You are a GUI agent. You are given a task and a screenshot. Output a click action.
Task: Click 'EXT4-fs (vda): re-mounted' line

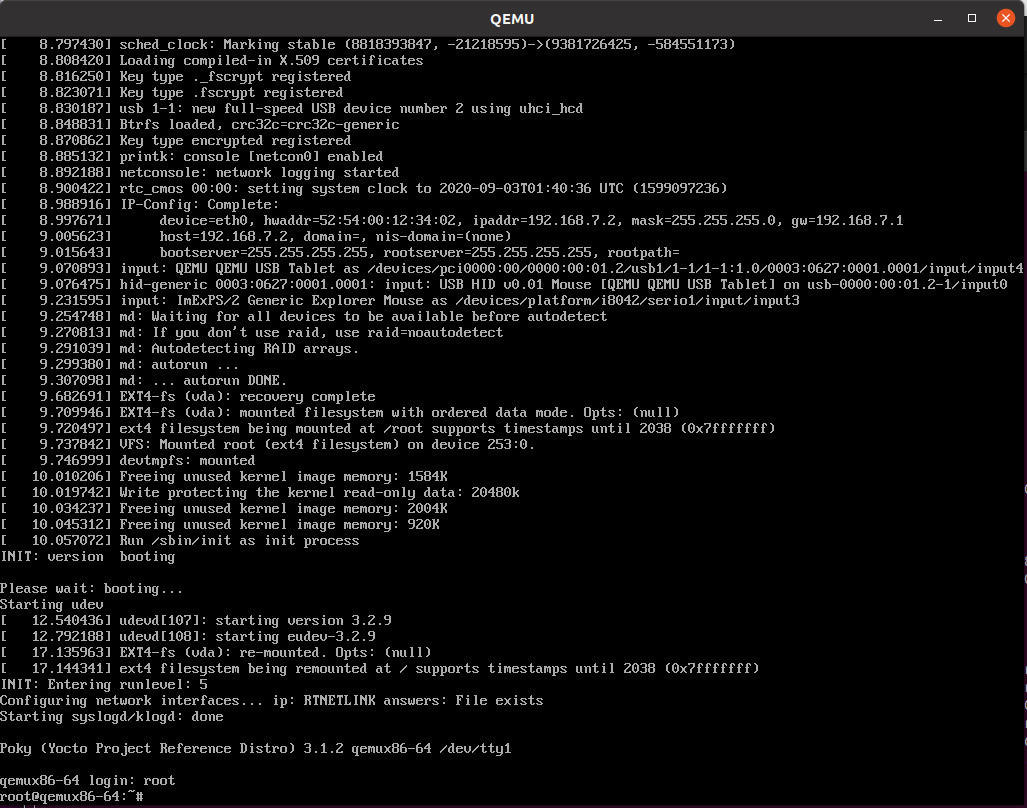click(216, 653)
